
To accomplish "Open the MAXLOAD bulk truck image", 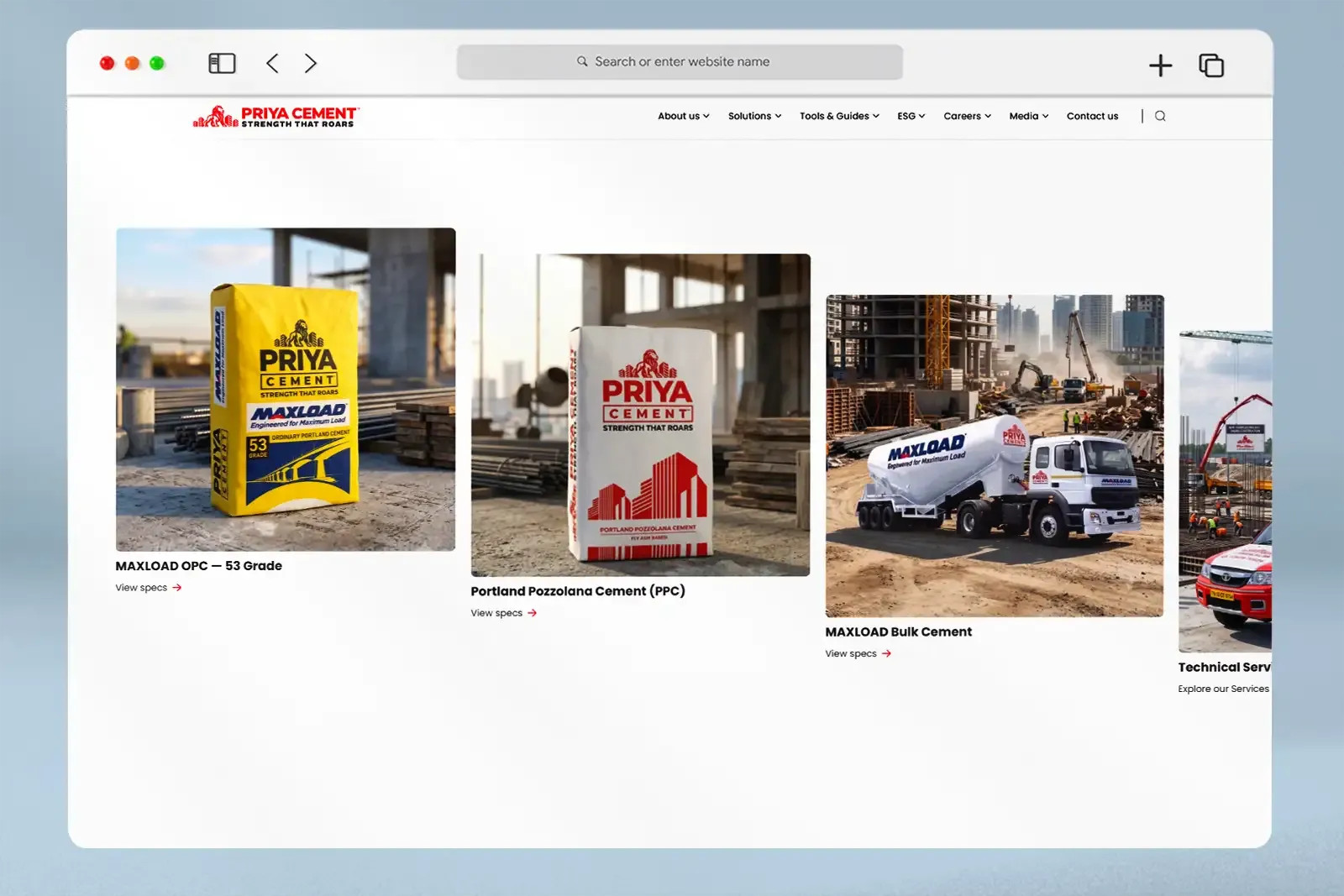I will (x=995, y=456).
